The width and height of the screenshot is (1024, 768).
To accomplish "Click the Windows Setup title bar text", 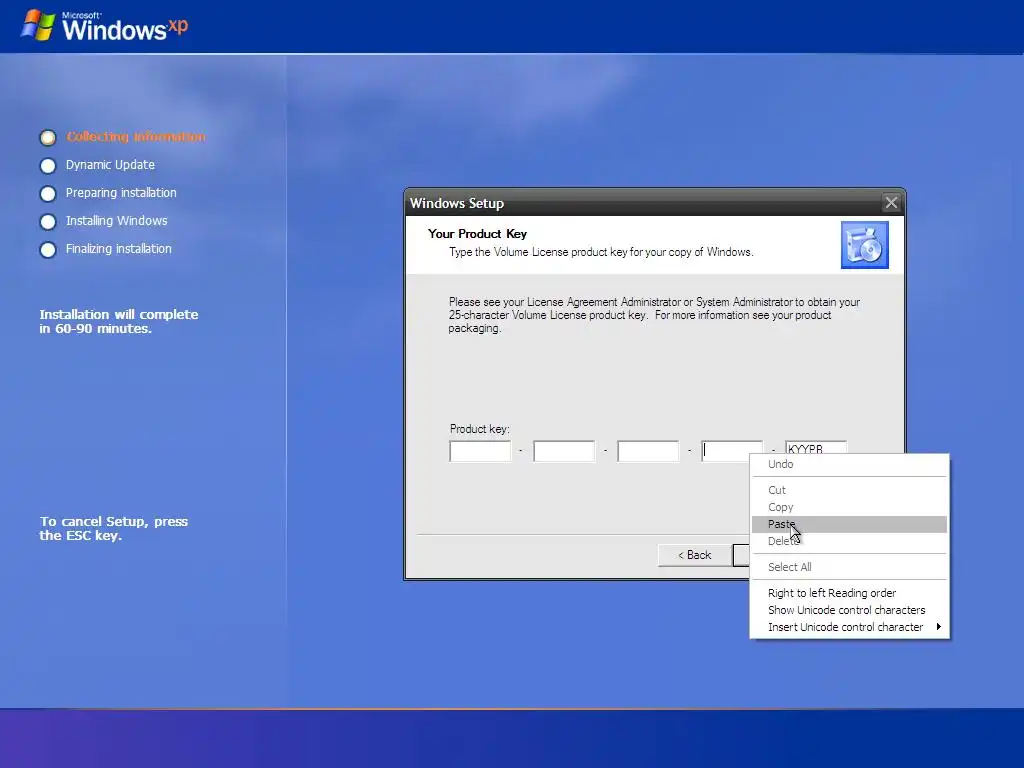I will [457, 203].
